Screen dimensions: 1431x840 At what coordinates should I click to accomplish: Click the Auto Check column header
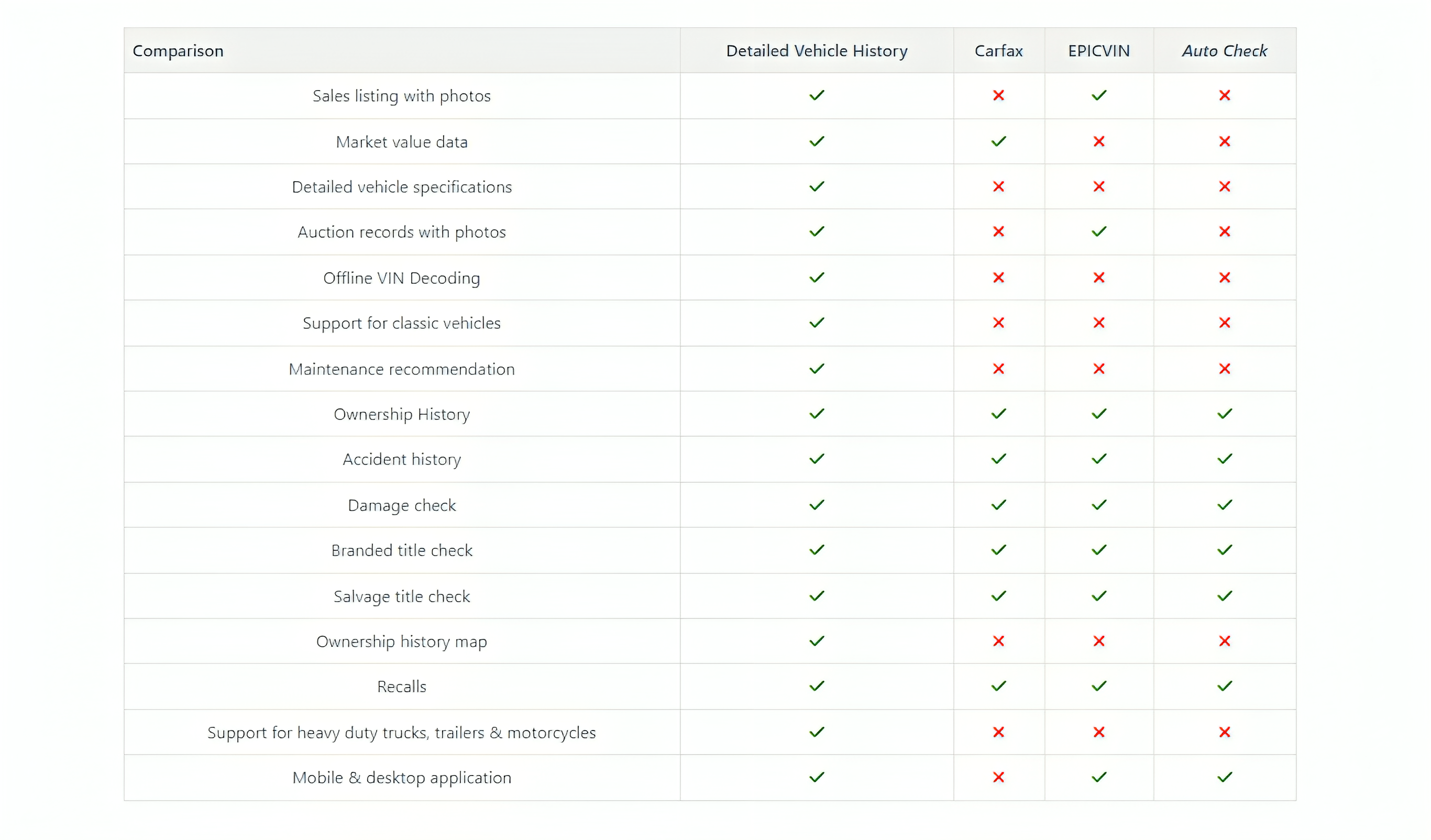click(1224, 51)
